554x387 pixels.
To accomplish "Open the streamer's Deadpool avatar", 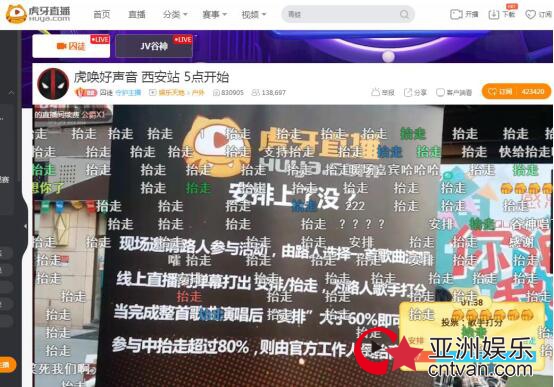I will [53, 84].
